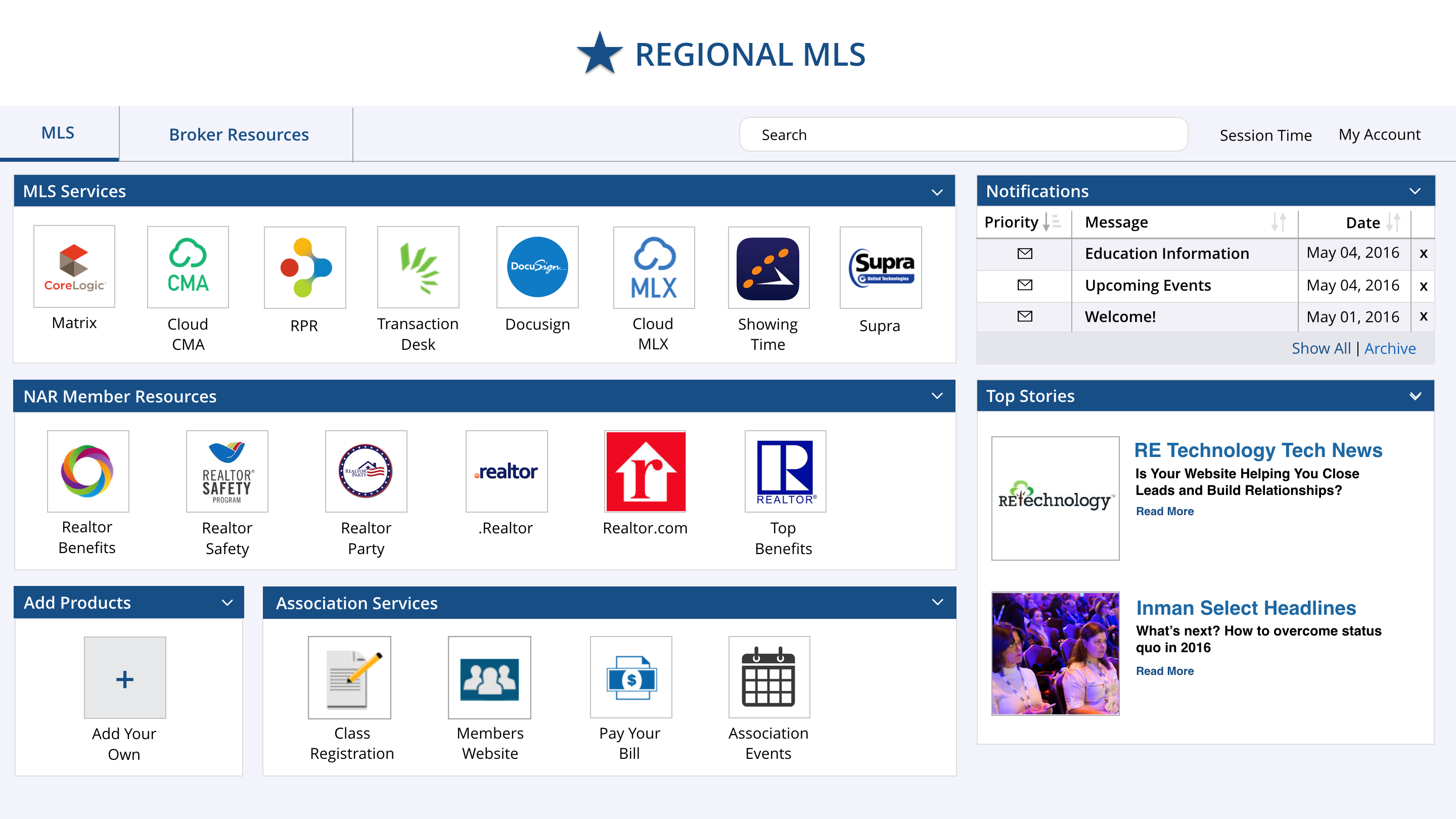The width and height of the screenshot is (1456, 819).
Task: Click the Add Your Own plus tile
Action: pos(125,677)
